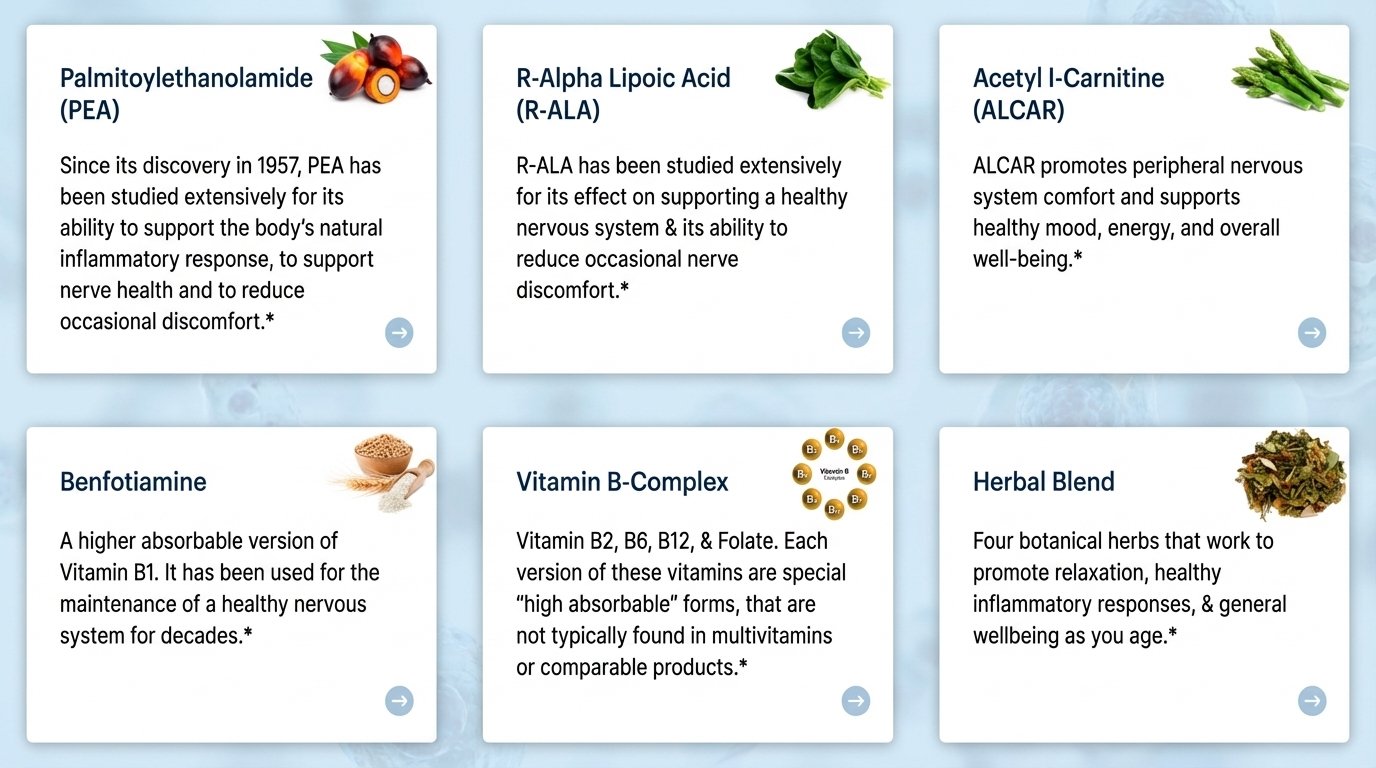The width and height of the screenshot is (1376, 768).
Task: Click the PEA description paragraph text
Action: [221, 243]
